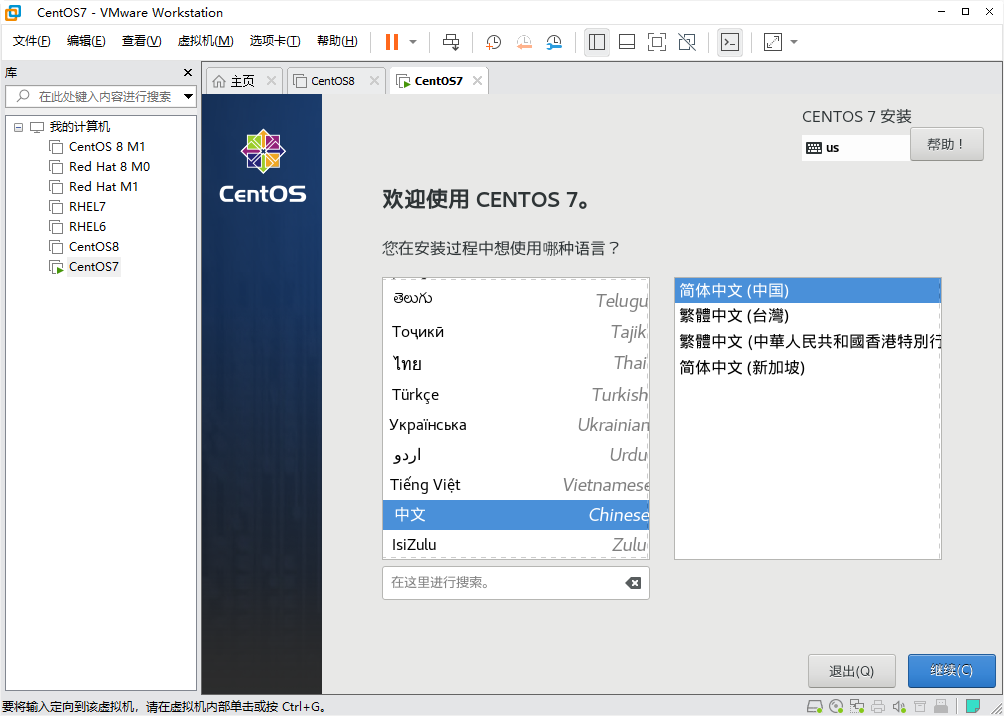The height and width of the screenshot is (716, 1004).
Task: Select 繁體中文 (台灣) locale
Action: (807, 316)
